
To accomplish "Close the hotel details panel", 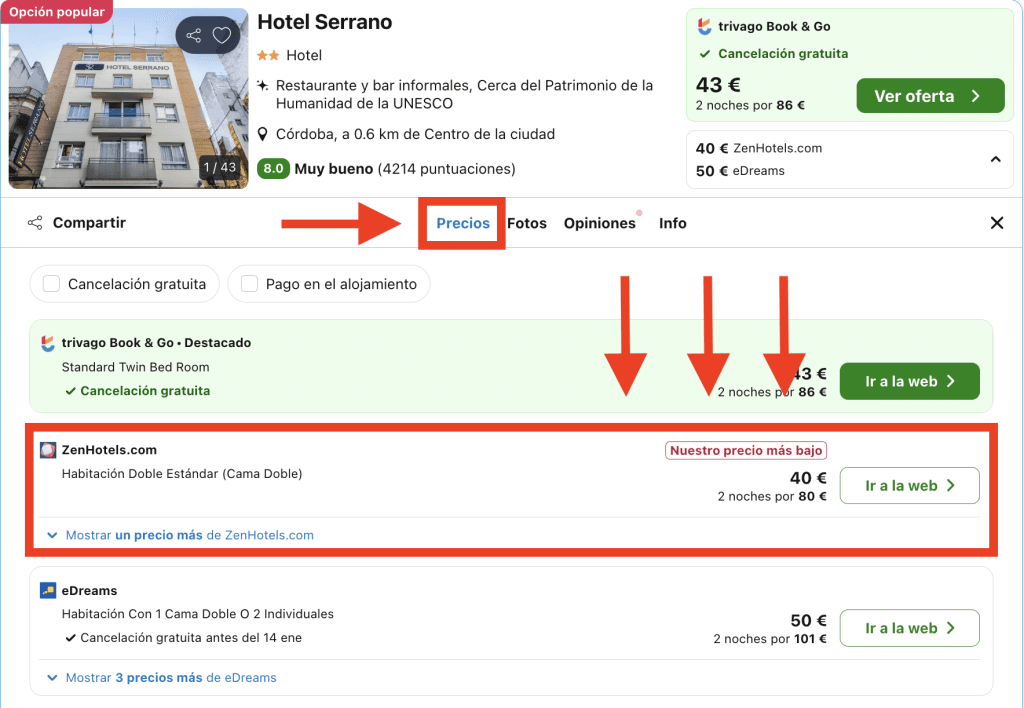I will click(x=996, y=223).
